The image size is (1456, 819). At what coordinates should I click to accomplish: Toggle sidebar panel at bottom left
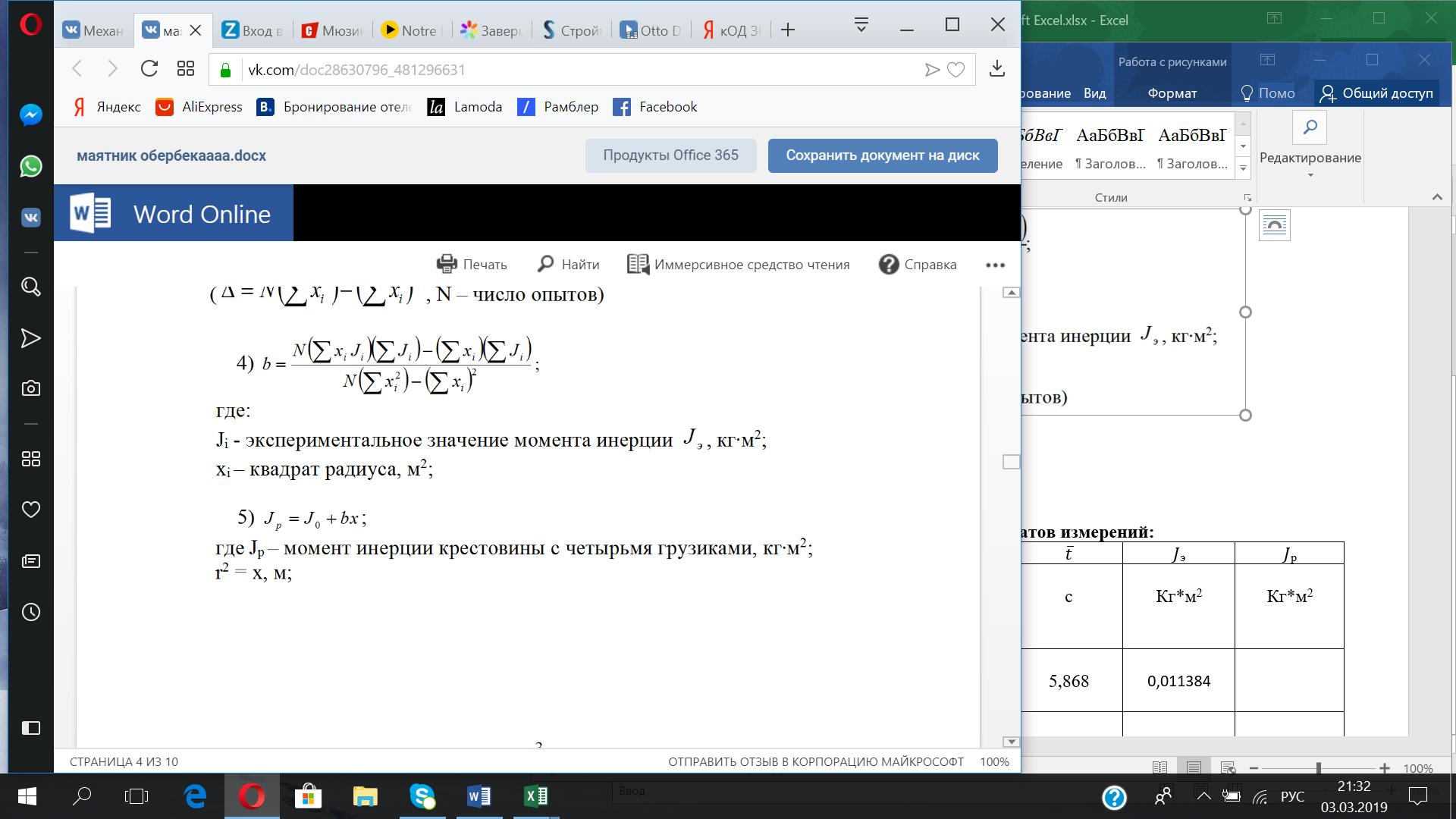pyautogui.click(x=31, y=728)
